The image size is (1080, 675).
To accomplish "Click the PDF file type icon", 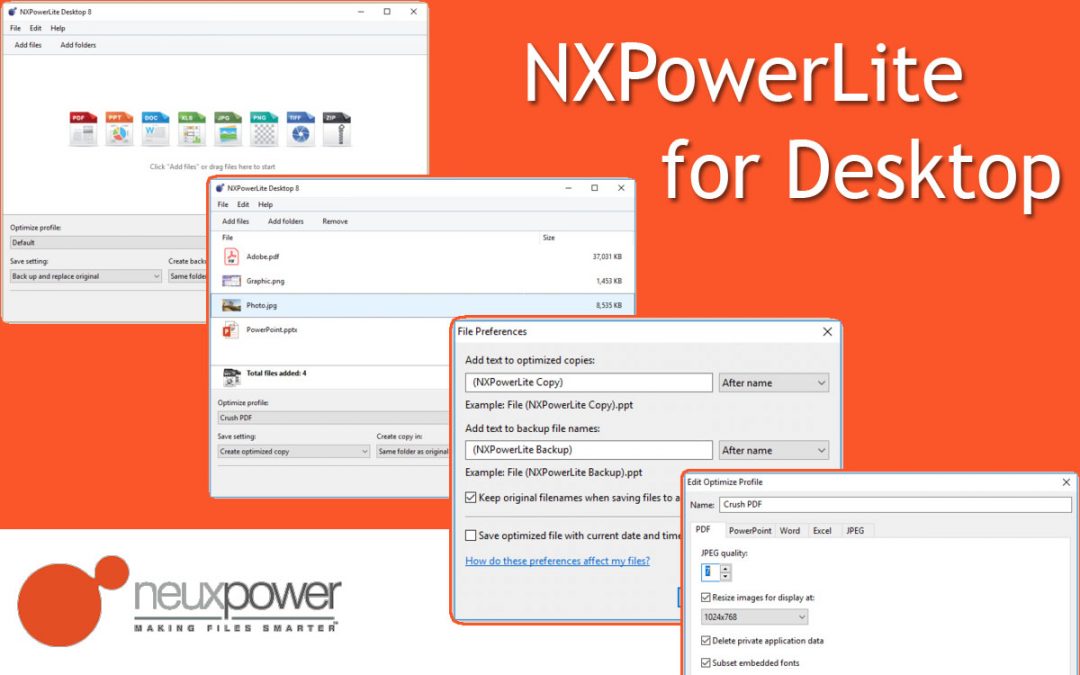I will (x=83, y=129).
